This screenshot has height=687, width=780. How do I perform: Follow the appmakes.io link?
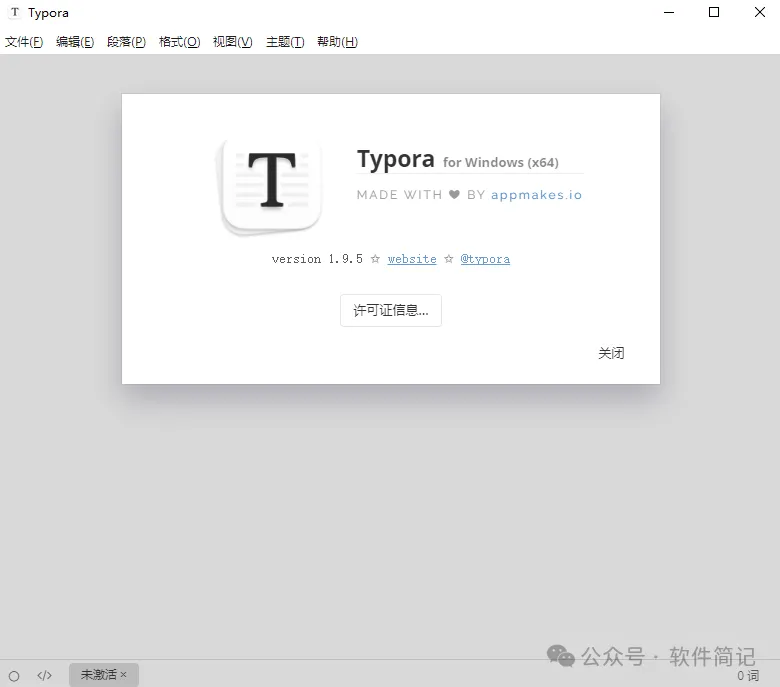[x=536, y=195]
